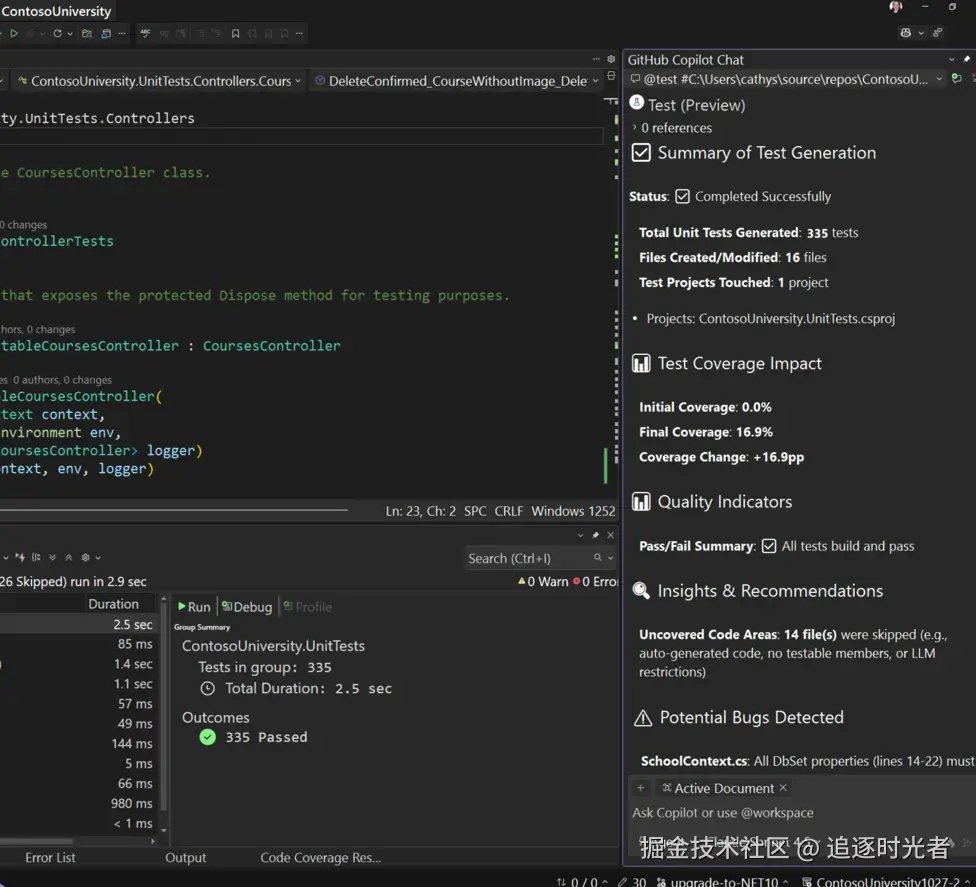Click the account avatar in title bar
The height and width of the screenshot is (887, 976).
(x=896, y=7)
